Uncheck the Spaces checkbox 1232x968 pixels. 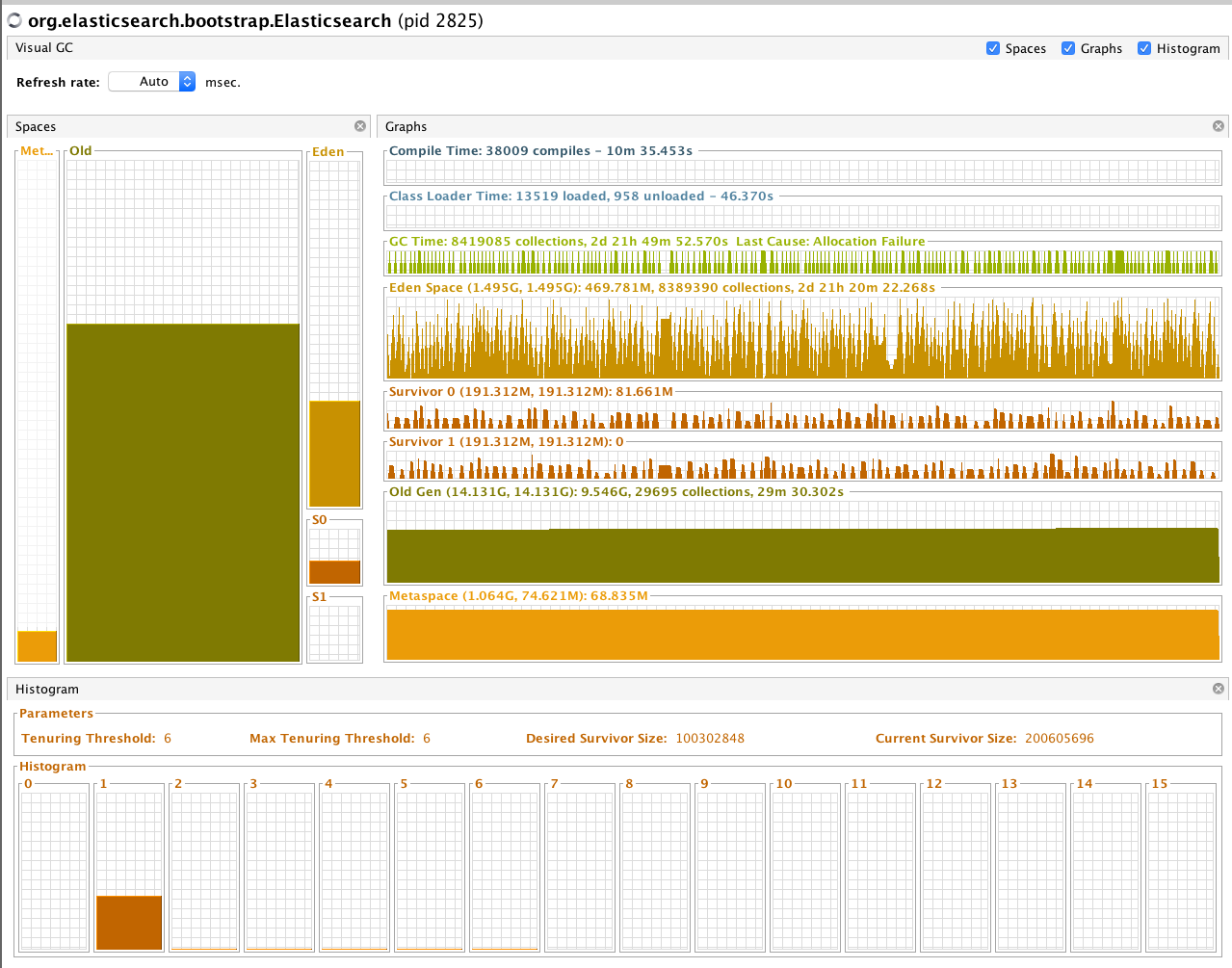pyautogui.click(x=993, y=48)
